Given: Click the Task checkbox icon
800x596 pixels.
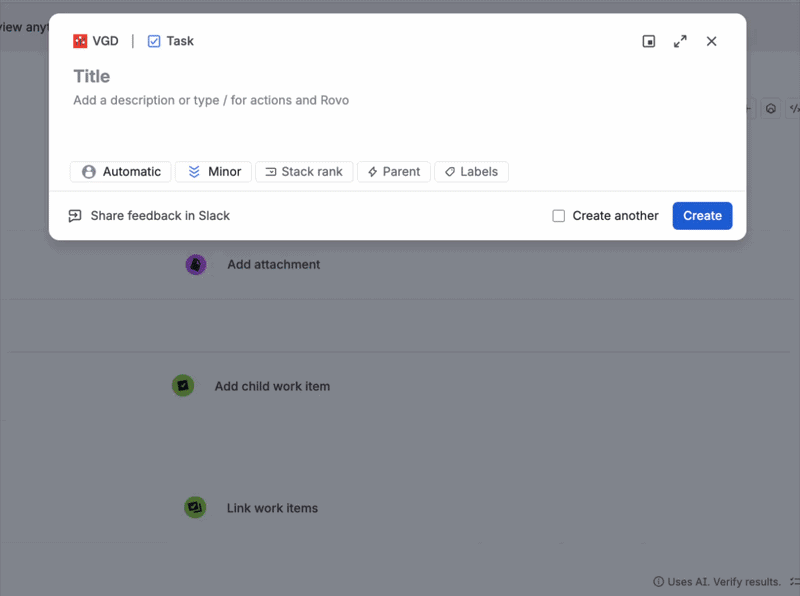Looking at the screenshot, I should 154,41.
